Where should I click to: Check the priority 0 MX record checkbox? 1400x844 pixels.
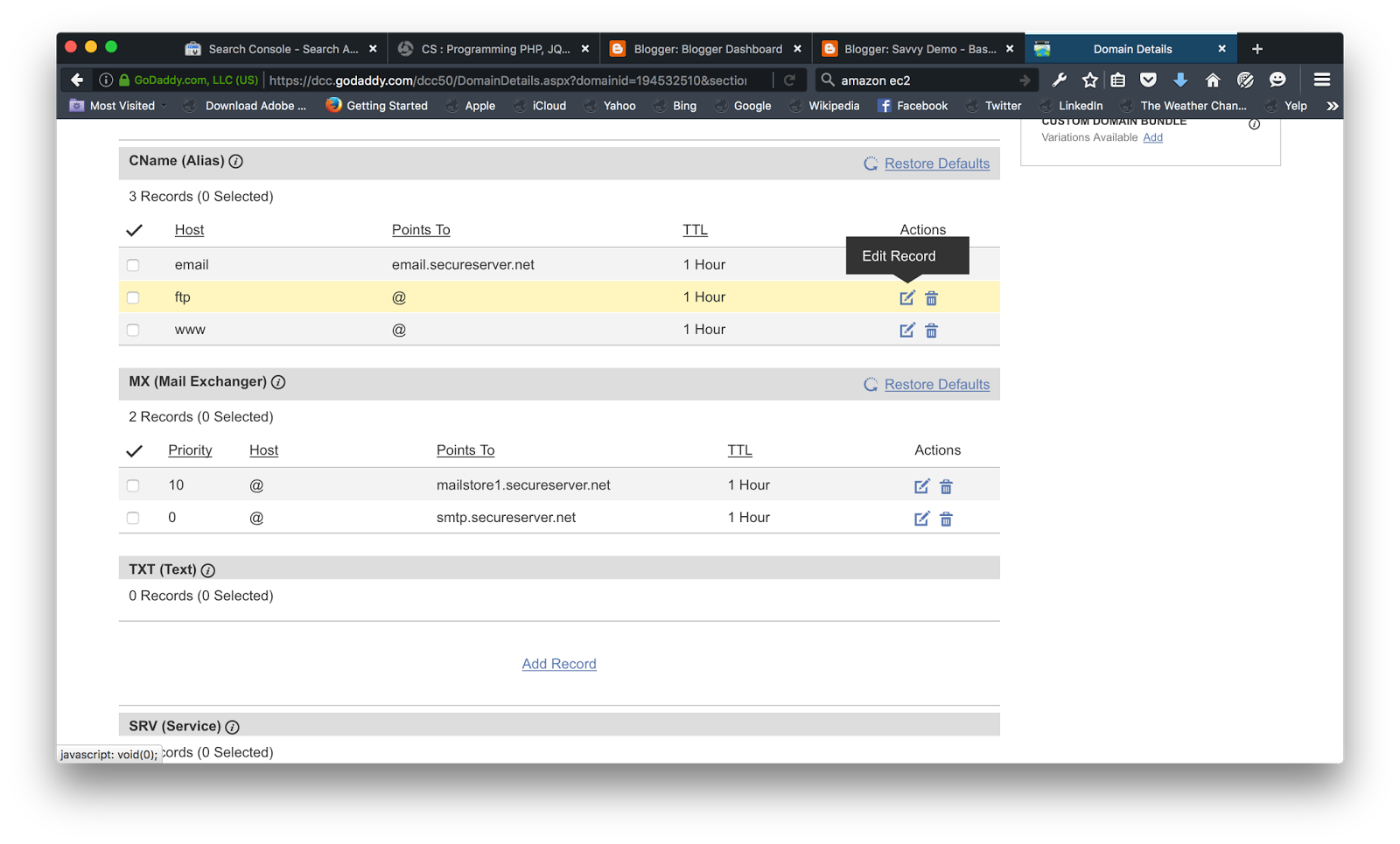click(x=133, y=518)
